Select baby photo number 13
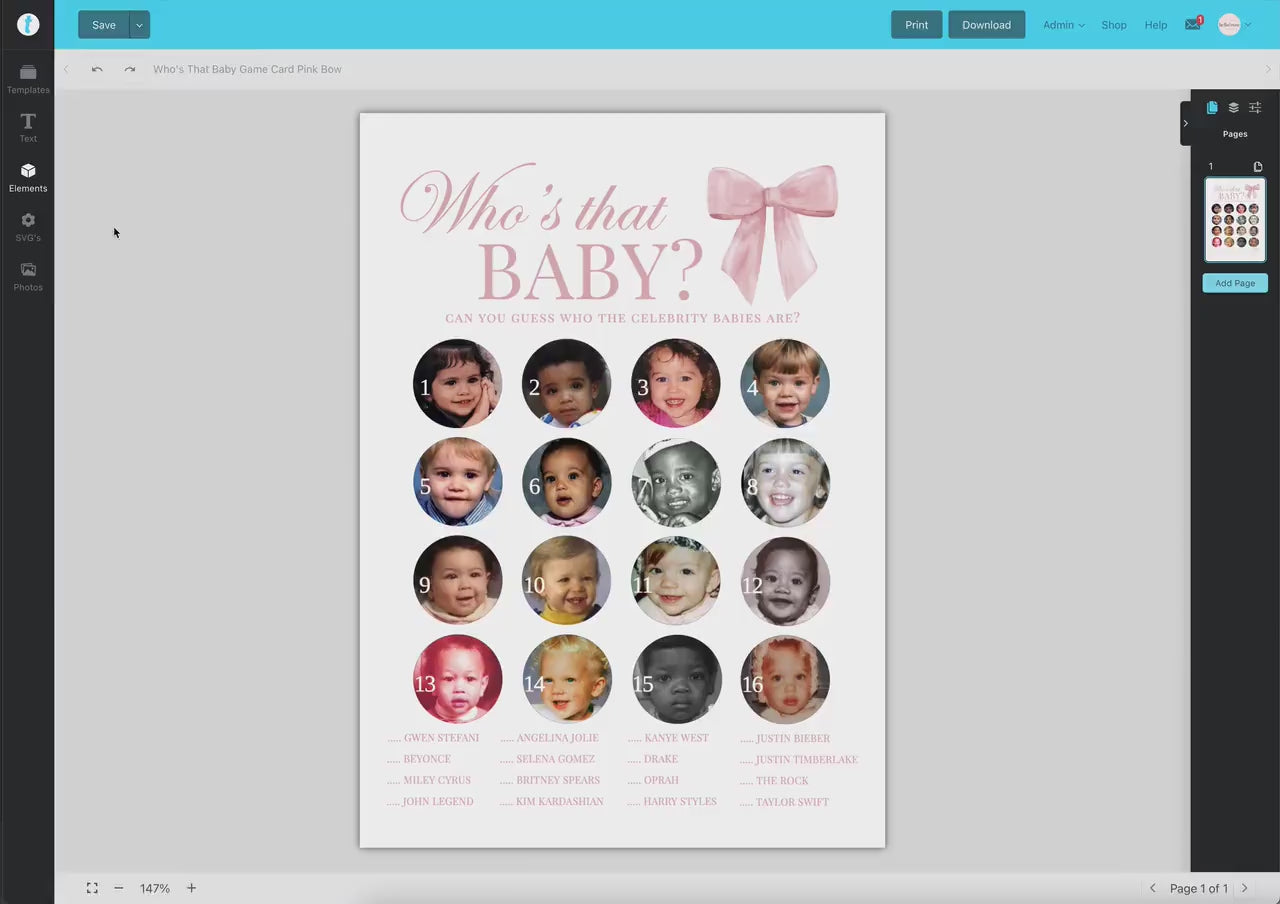Screen dimensions: 1280x904 457,679
